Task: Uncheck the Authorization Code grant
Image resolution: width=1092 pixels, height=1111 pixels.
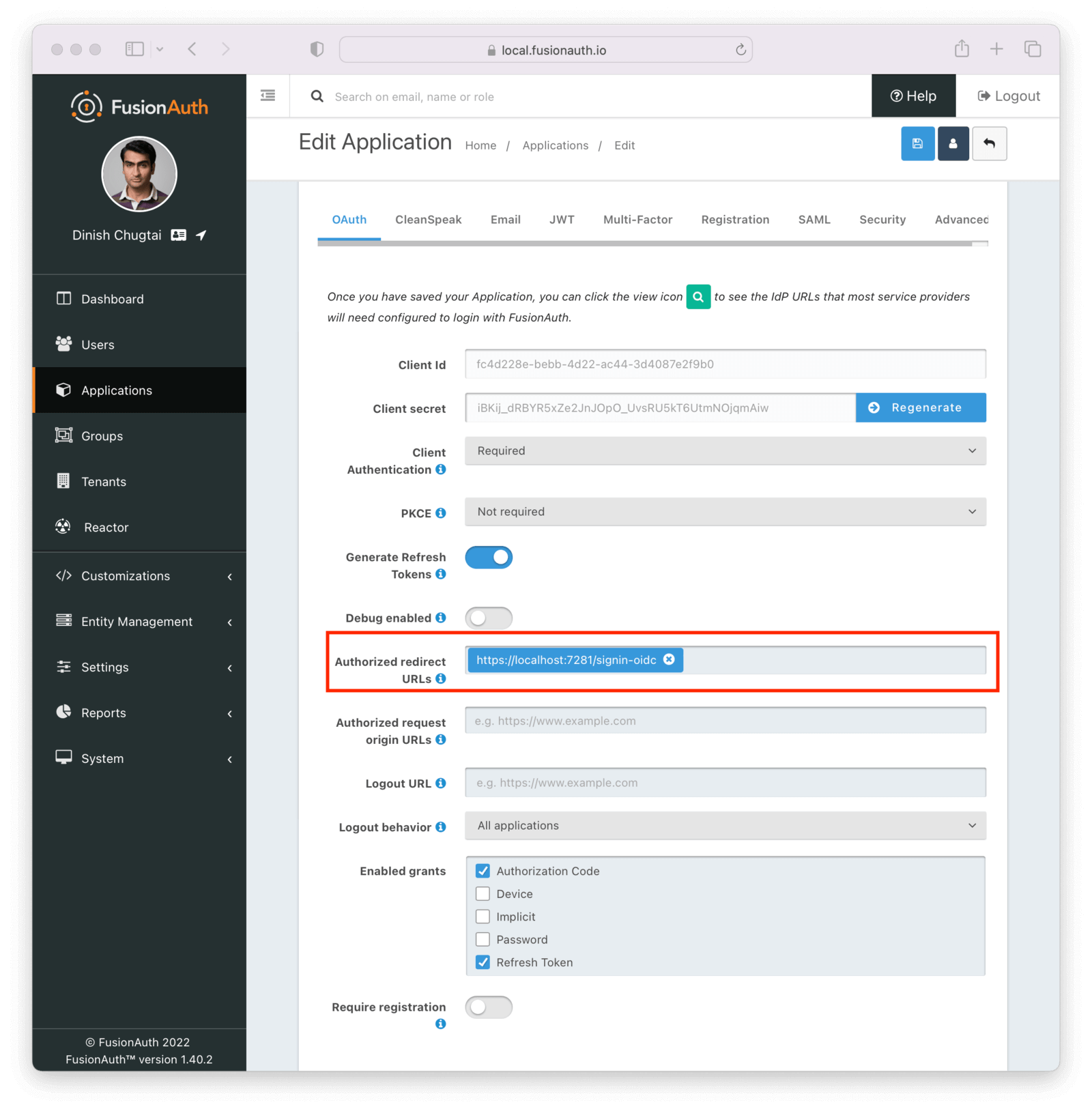Action: tap(483, 871)
